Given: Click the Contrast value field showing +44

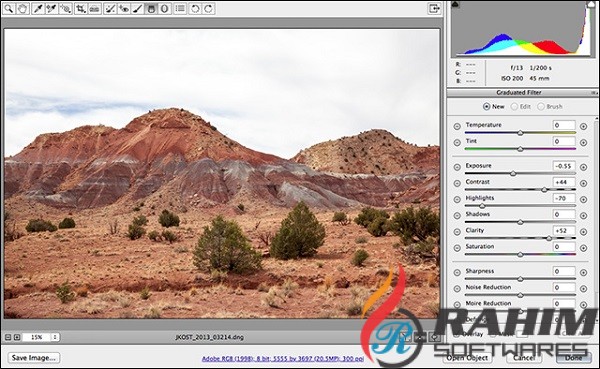Looking at the screenshot, I should tap(564, 182).
